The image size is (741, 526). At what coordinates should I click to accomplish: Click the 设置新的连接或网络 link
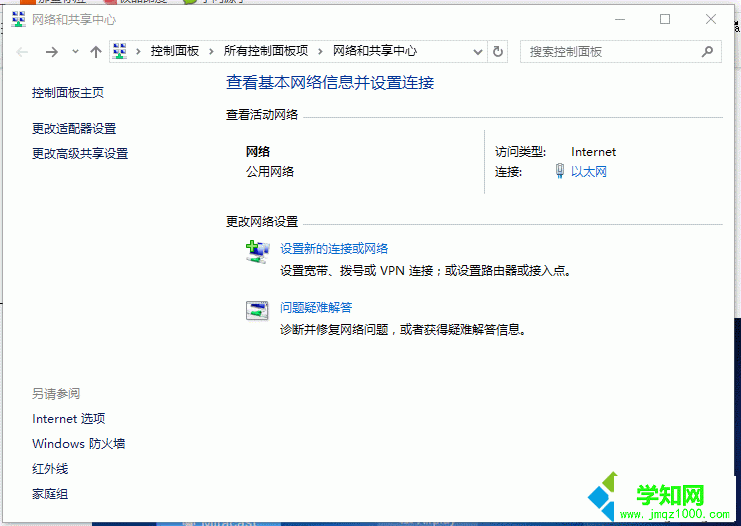(334, 249)
